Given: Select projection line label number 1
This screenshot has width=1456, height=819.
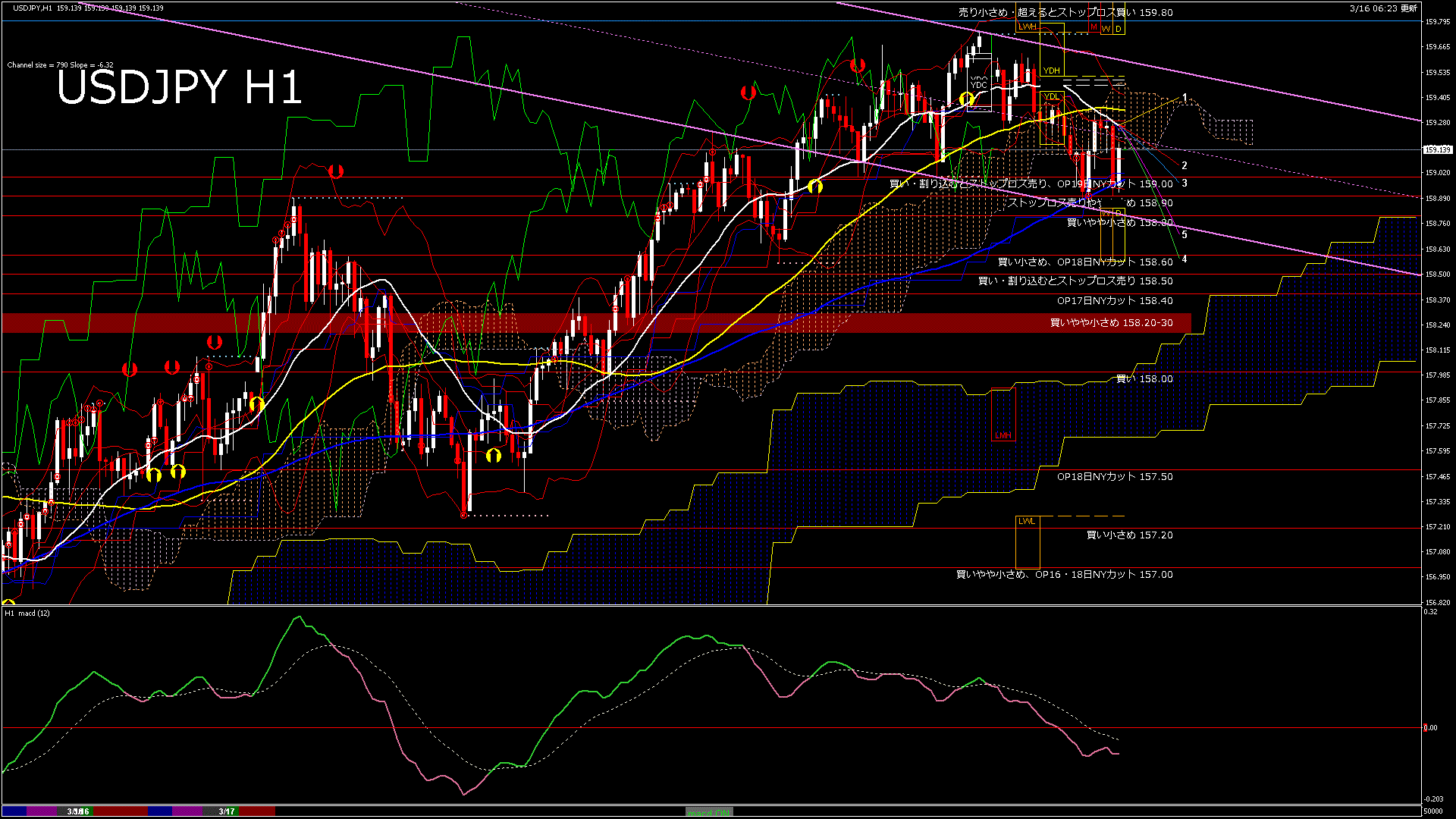Looking at the screenshot, I should 1185,99.
